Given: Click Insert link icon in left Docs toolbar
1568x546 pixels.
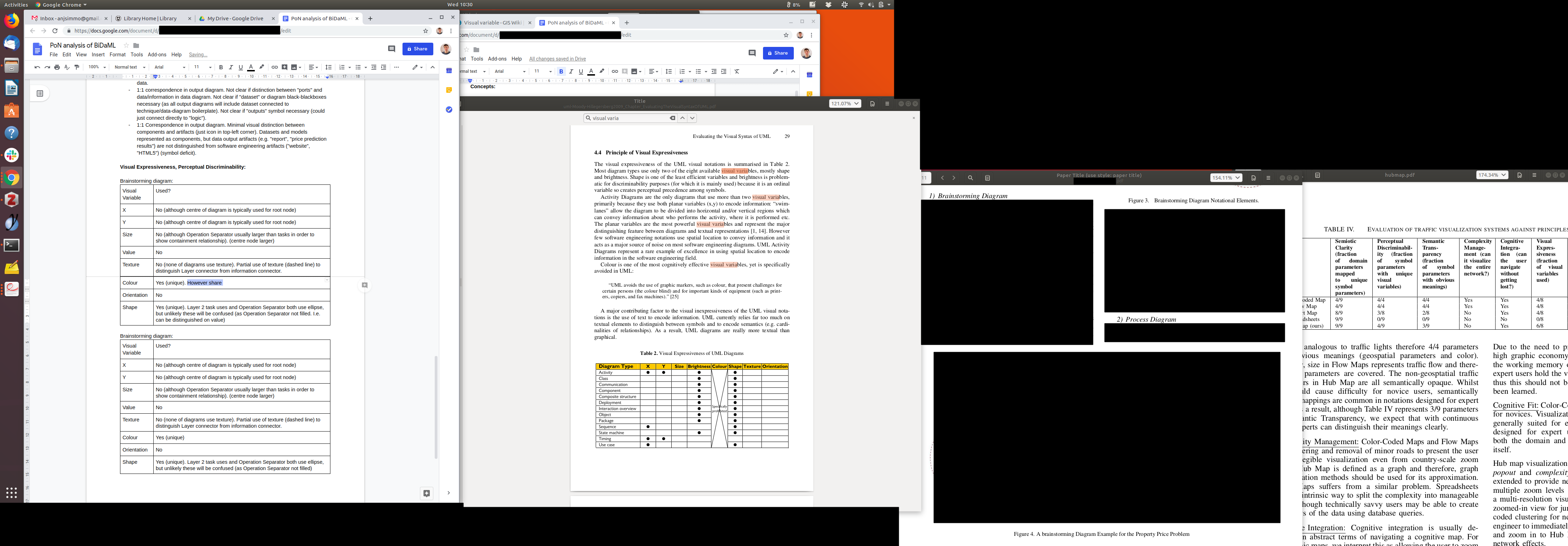Looking at the screenshot, I should pos(274,68).
